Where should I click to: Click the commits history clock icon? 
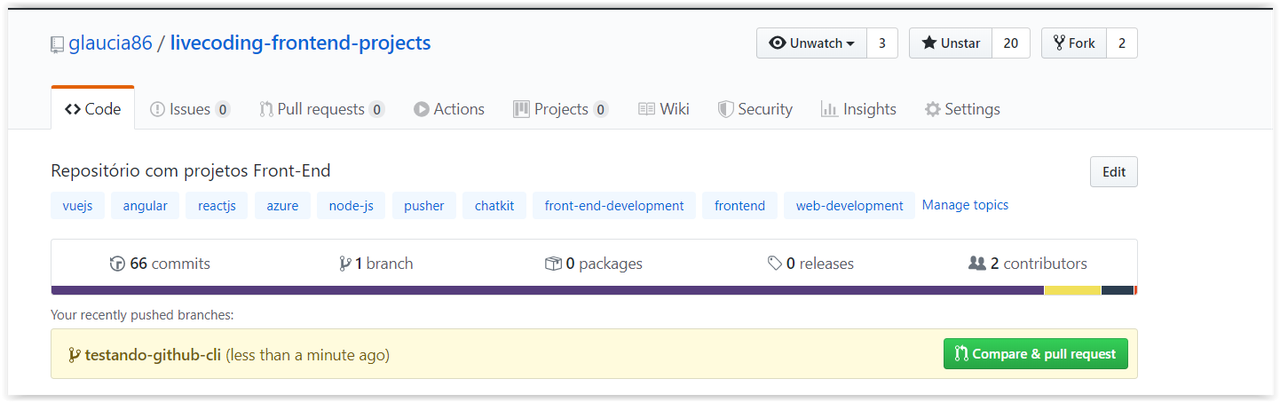[x=117, y=264]
